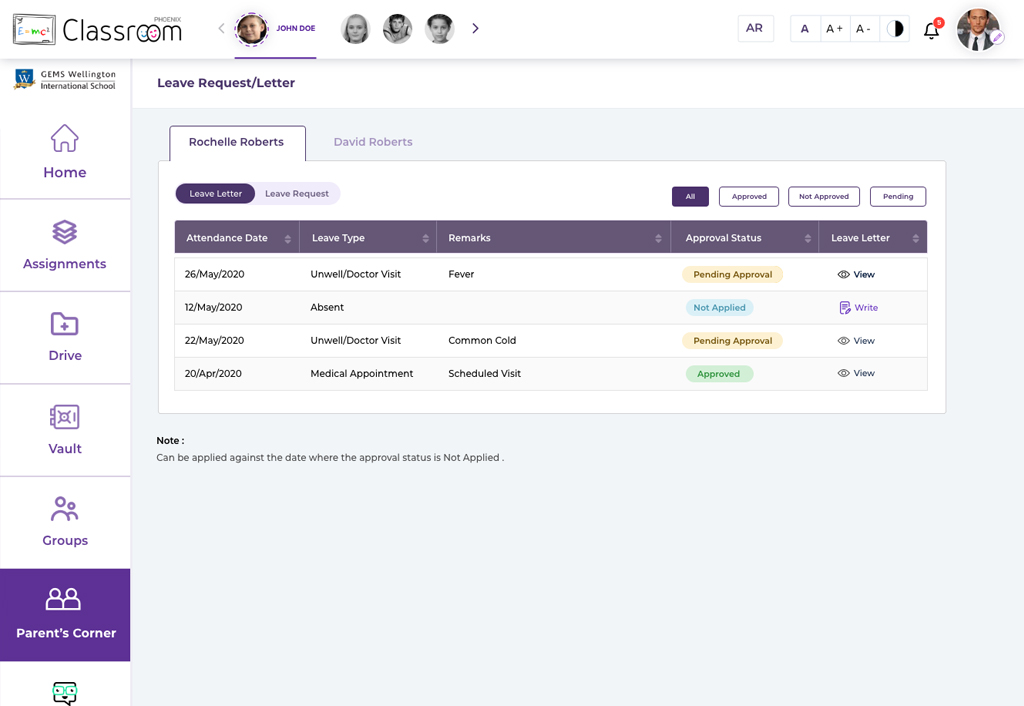Filter by Not Approved status

pos(824,197)
